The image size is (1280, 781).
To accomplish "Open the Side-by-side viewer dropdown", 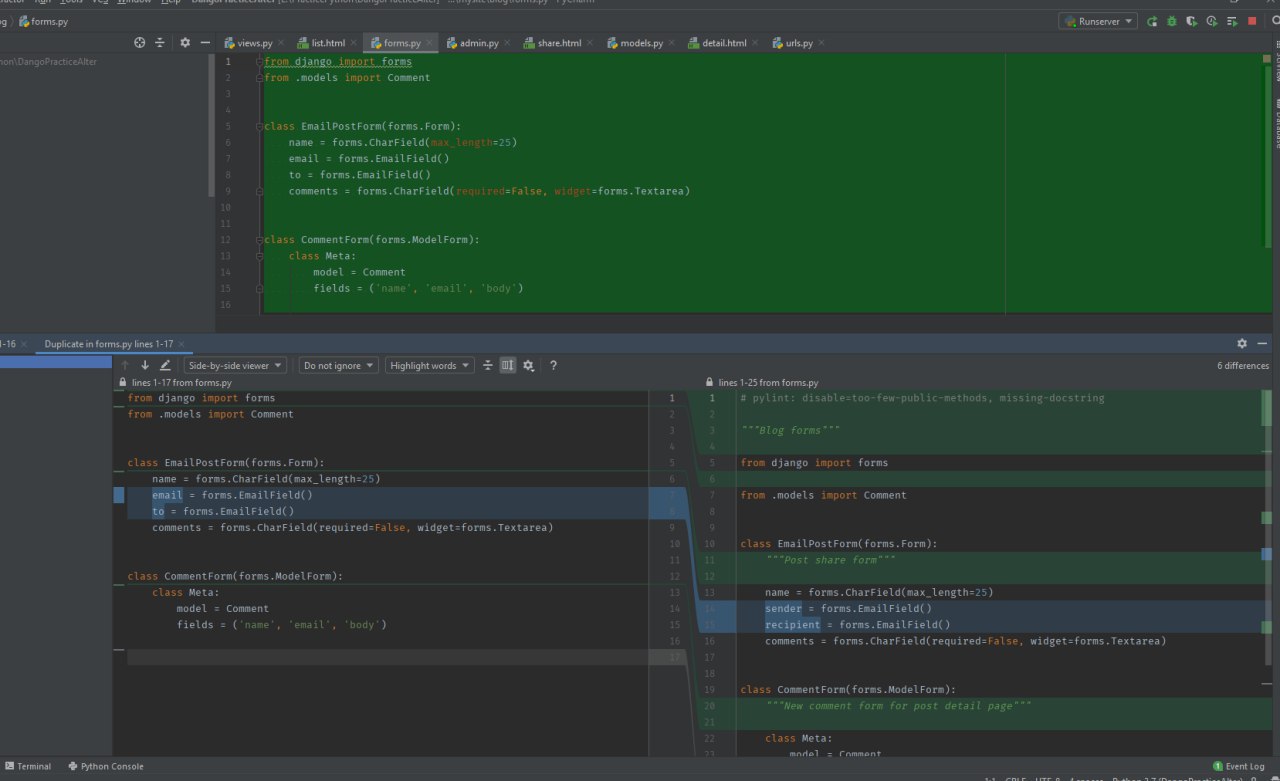I will [236, 366].
